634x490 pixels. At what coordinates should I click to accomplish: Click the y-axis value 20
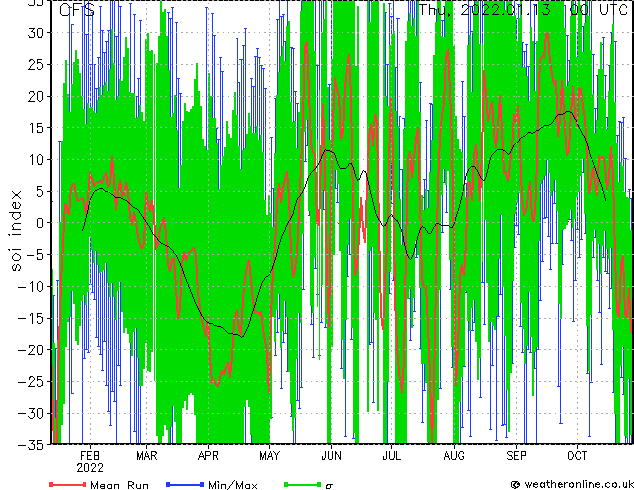click(x=36, y=96)
